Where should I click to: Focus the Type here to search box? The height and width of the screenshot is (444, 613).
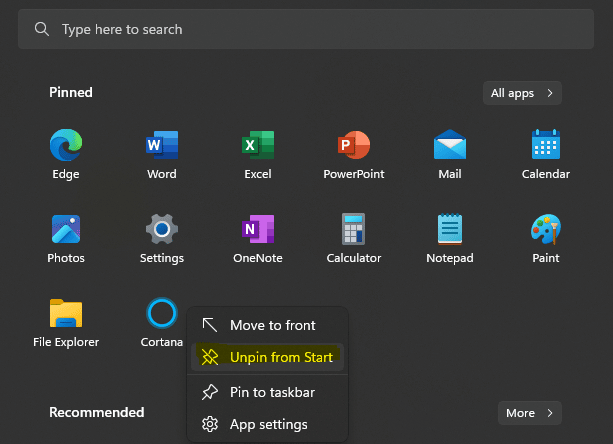tap(306, 29)
